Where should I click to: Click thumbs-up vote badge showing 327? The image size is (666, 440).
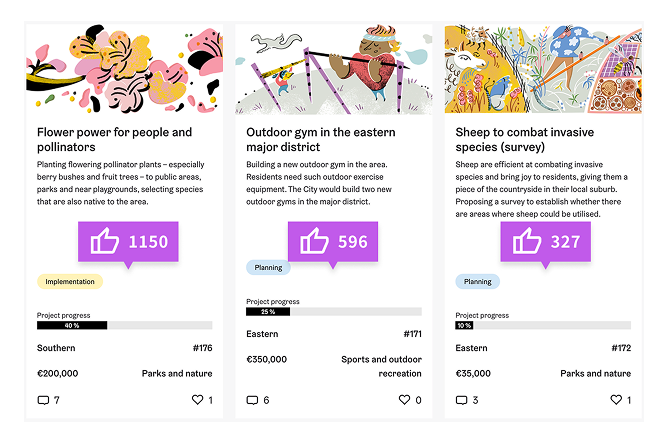point(546,242)
